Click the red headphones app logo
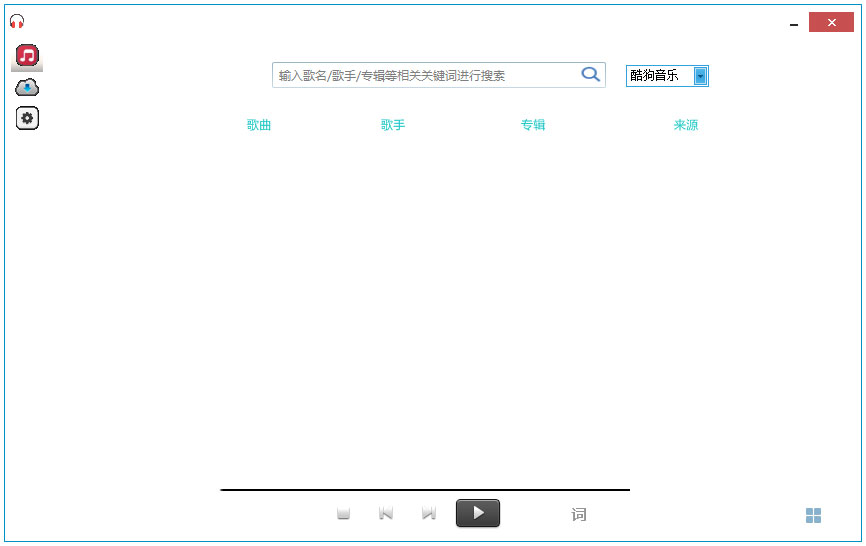 (17, 21)
